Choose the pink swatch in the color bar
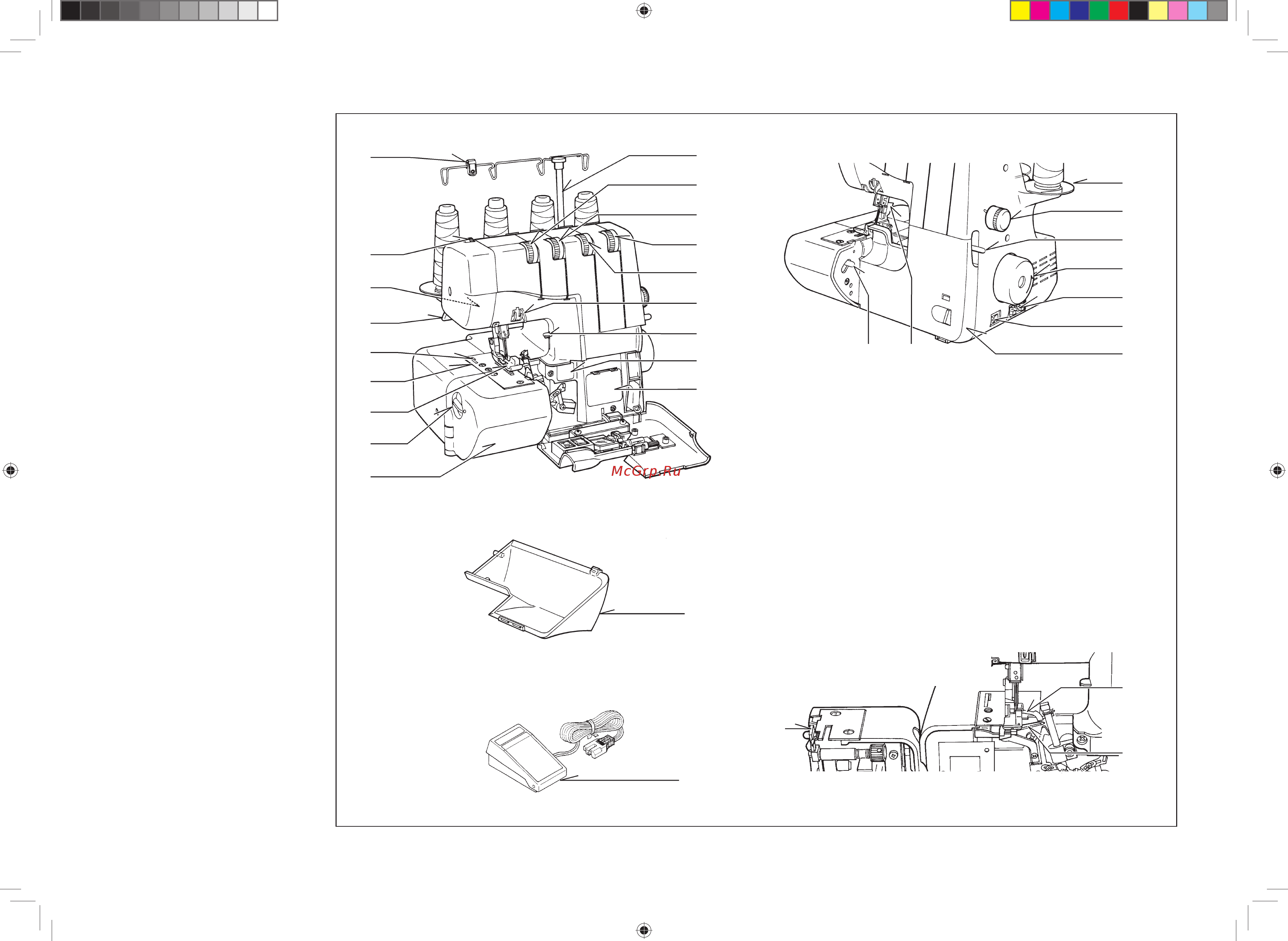 (x=1178, y=11)
